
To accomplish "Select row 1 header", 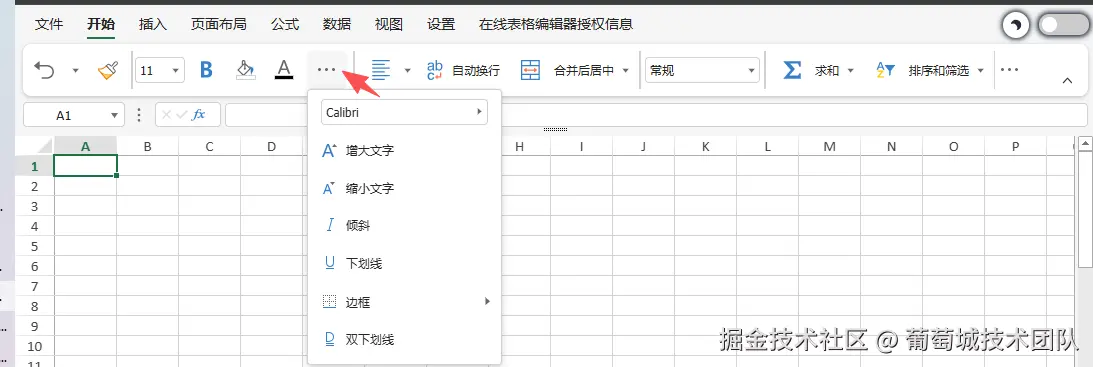I will (x=35, y=166).
